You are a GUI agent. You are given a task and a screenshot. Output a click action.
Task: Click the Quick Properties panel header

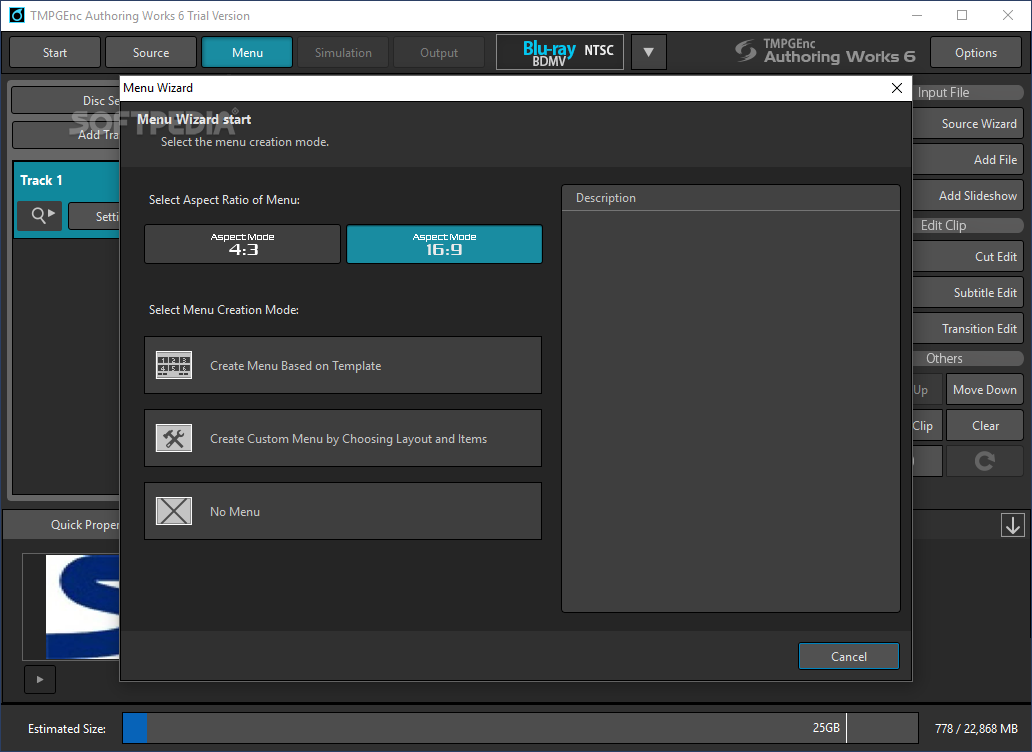(63, 524)
